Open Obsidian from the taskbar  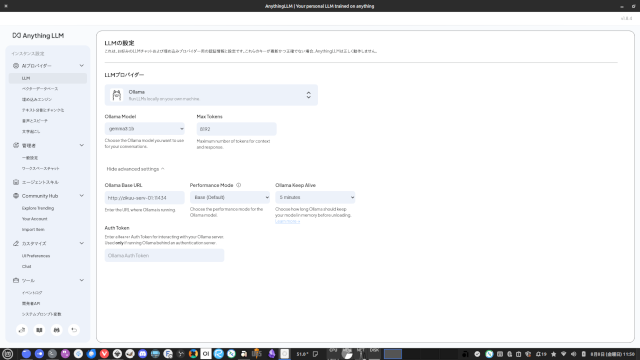pos(271,354)
